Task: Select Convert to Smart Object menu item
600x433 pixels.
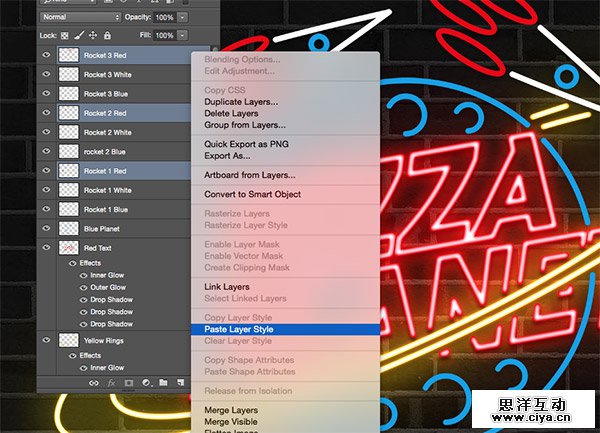Action: (x=252, y=194)
